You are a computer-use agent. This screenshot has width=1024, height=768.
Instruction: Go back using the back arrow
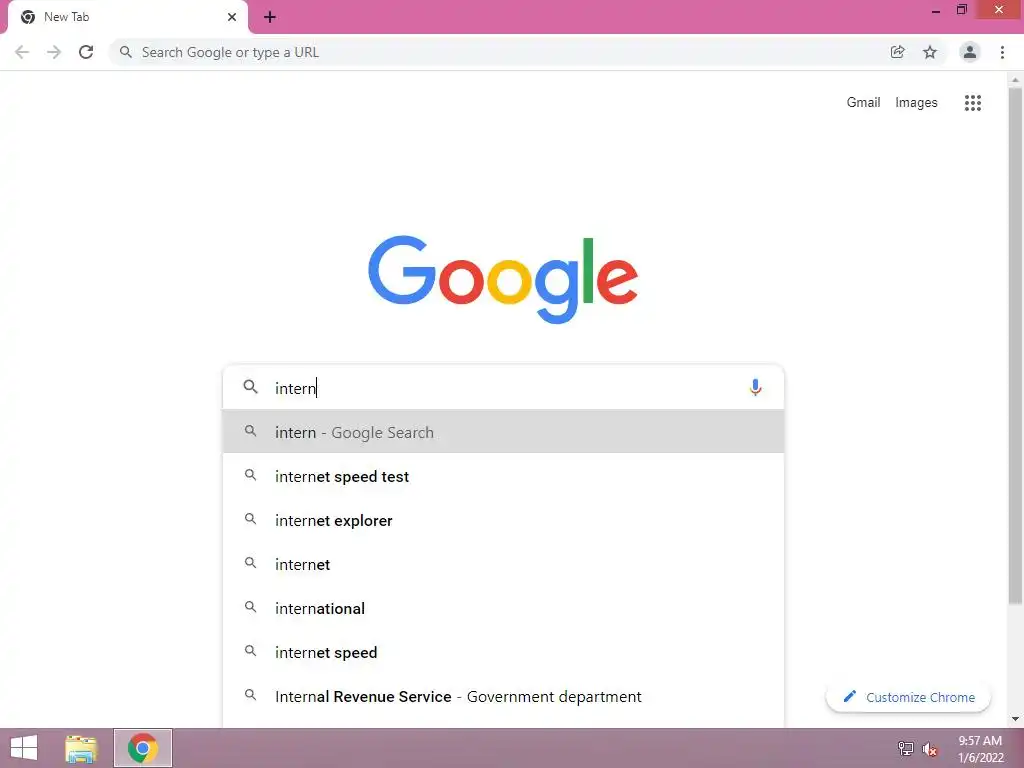pos(22,52)
